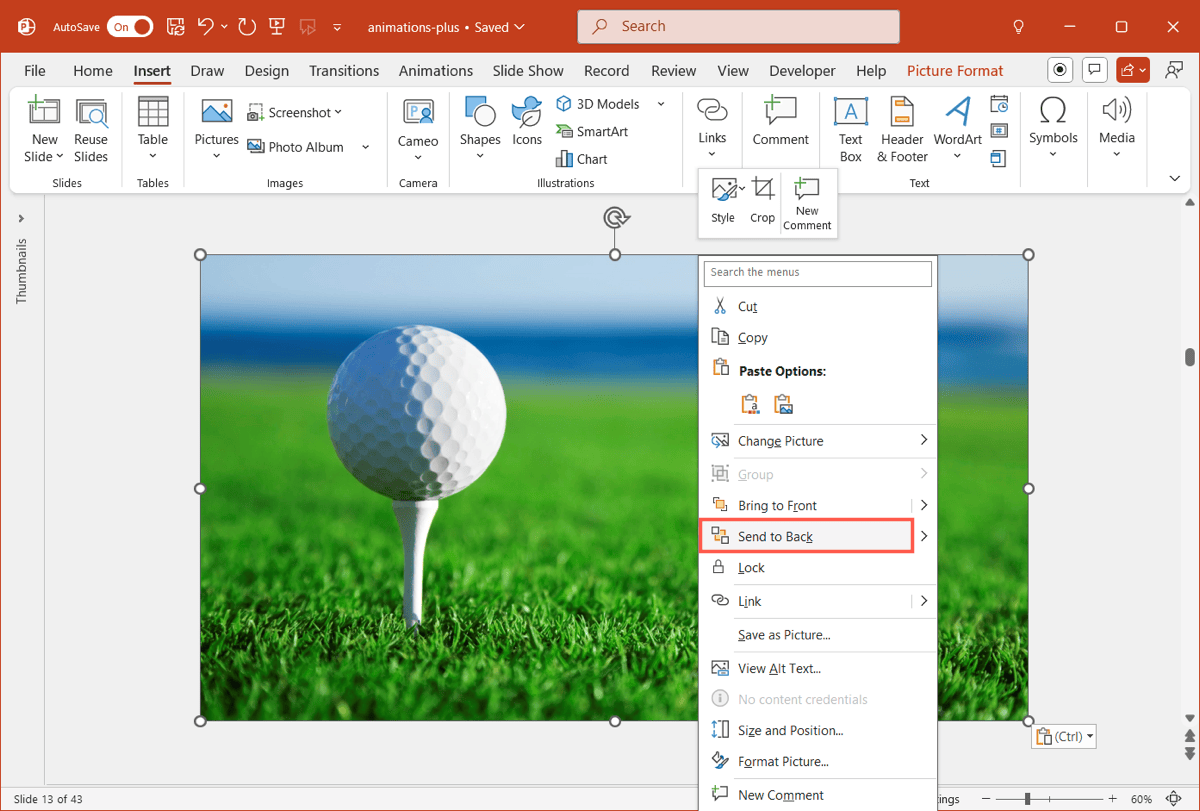Choose Lock in the context menu
Screen dimensions: 1200x811
click(817, 567)
